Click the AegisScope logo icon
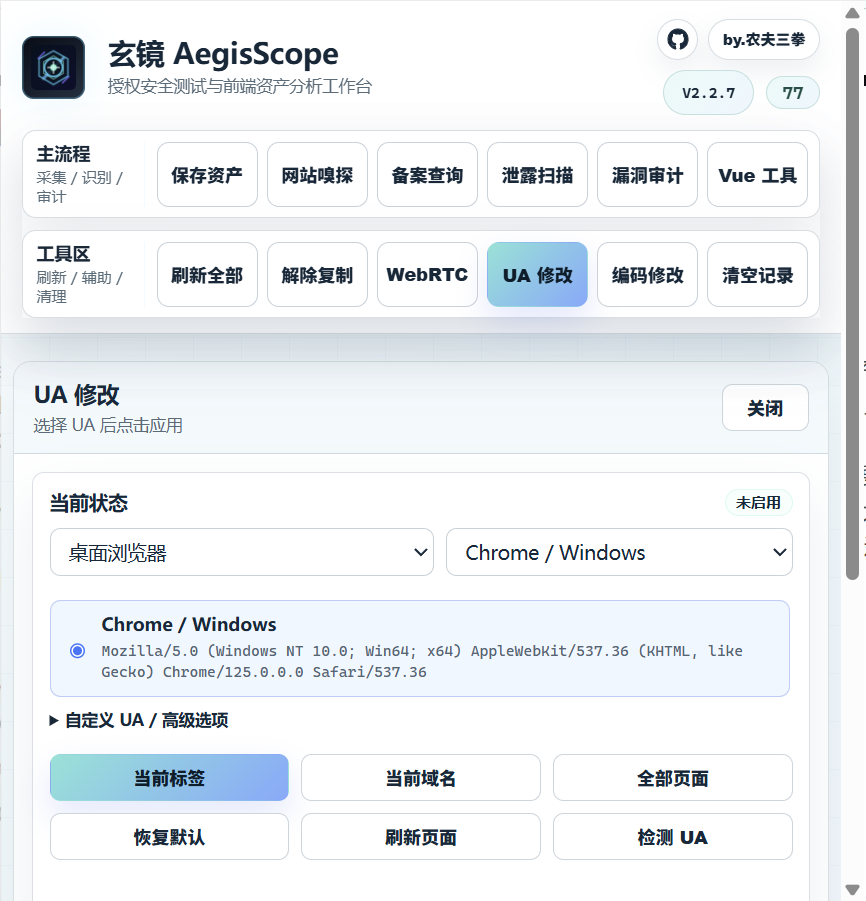This screenshot has height=901, width=866. pos(53,67)
